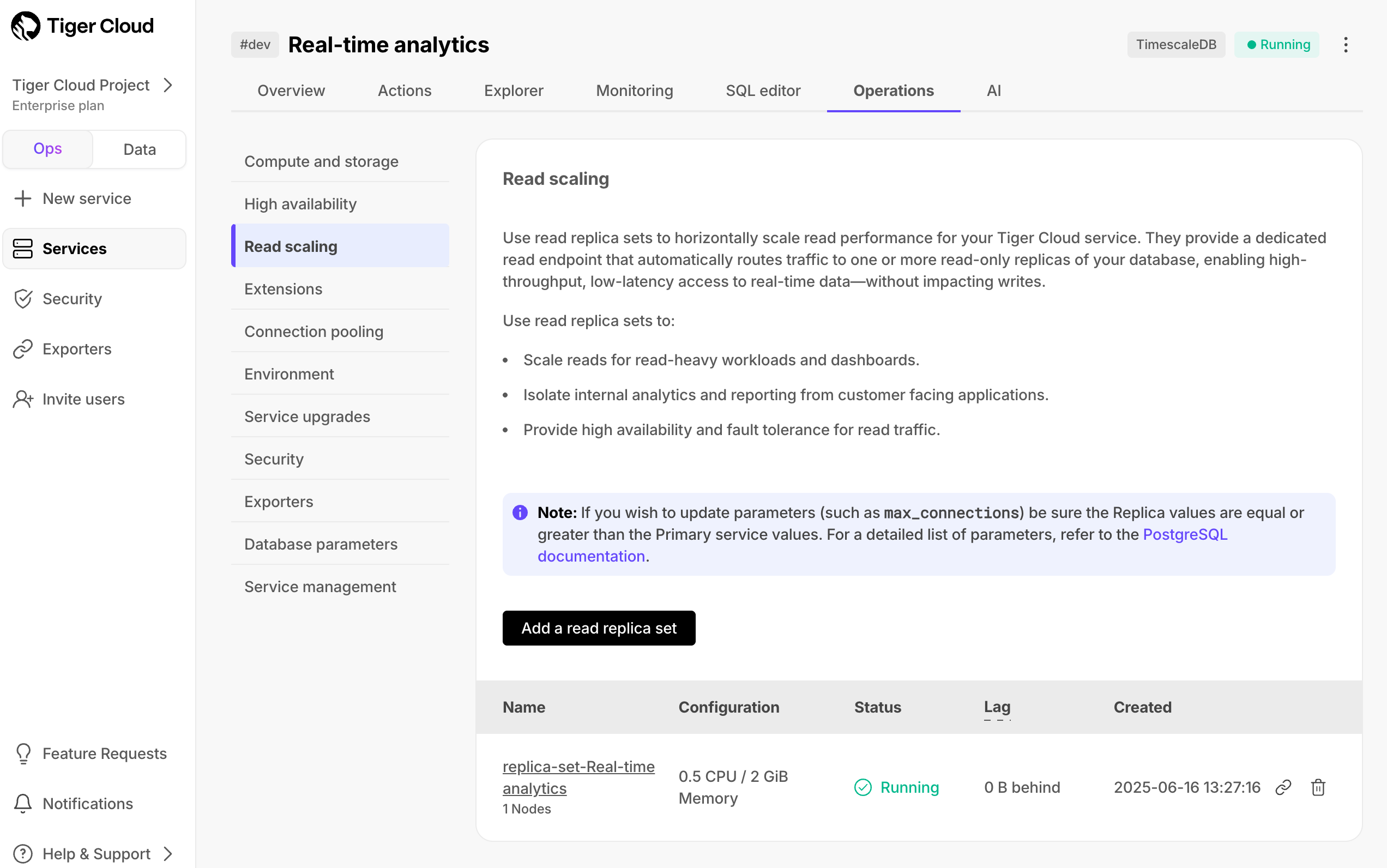Viewport: 1387px width, 868px height.
Task: Select Exporters in the operations menu
Action: point(340,501)
